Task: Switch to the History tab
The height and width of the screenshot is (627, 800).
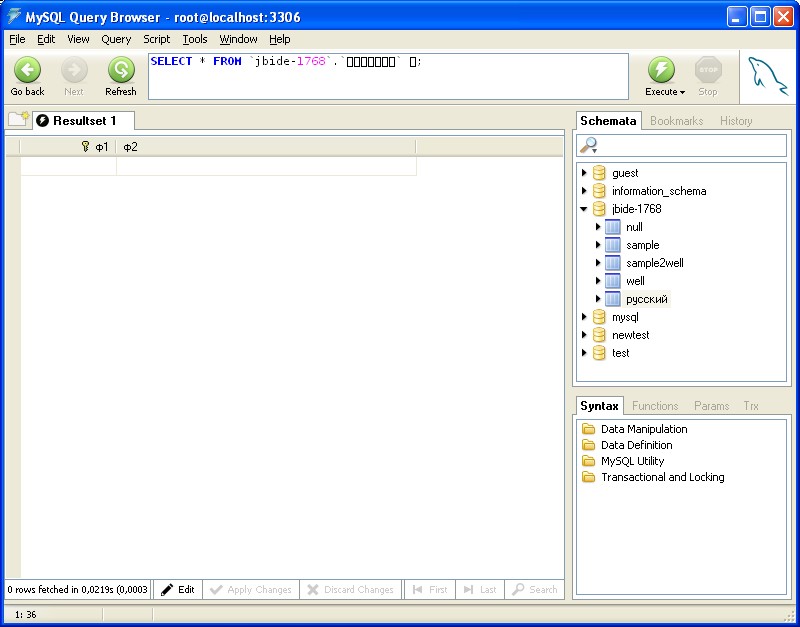Action: [736, 121]
